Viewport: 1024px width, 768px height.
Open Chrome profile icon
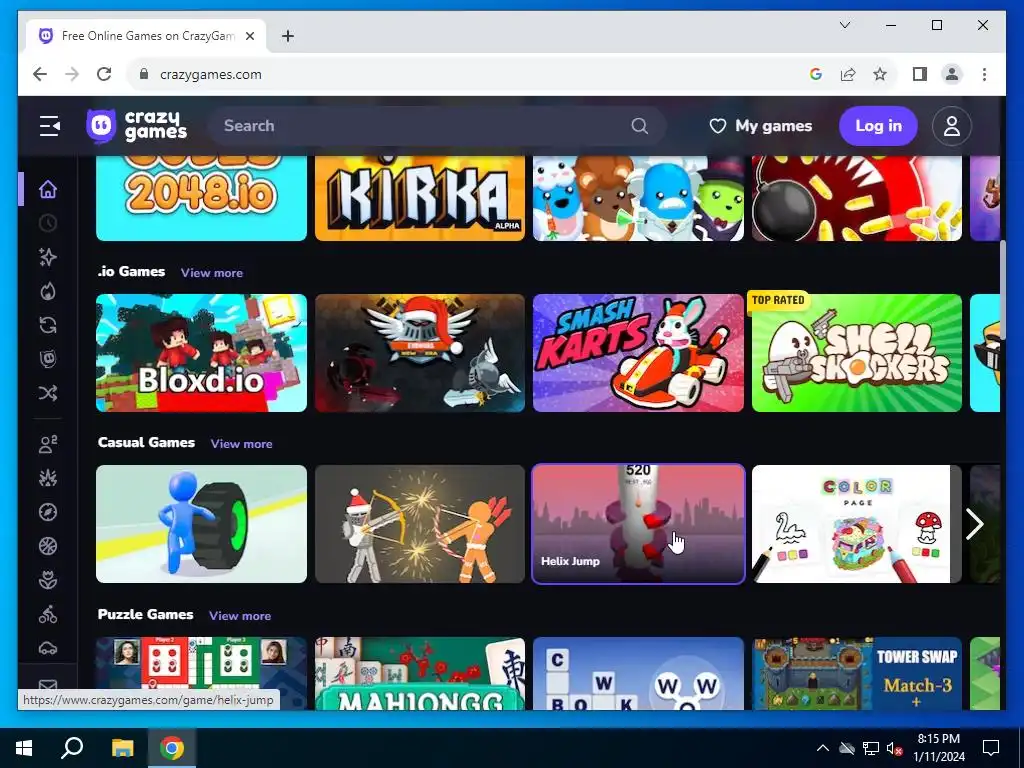952,74
